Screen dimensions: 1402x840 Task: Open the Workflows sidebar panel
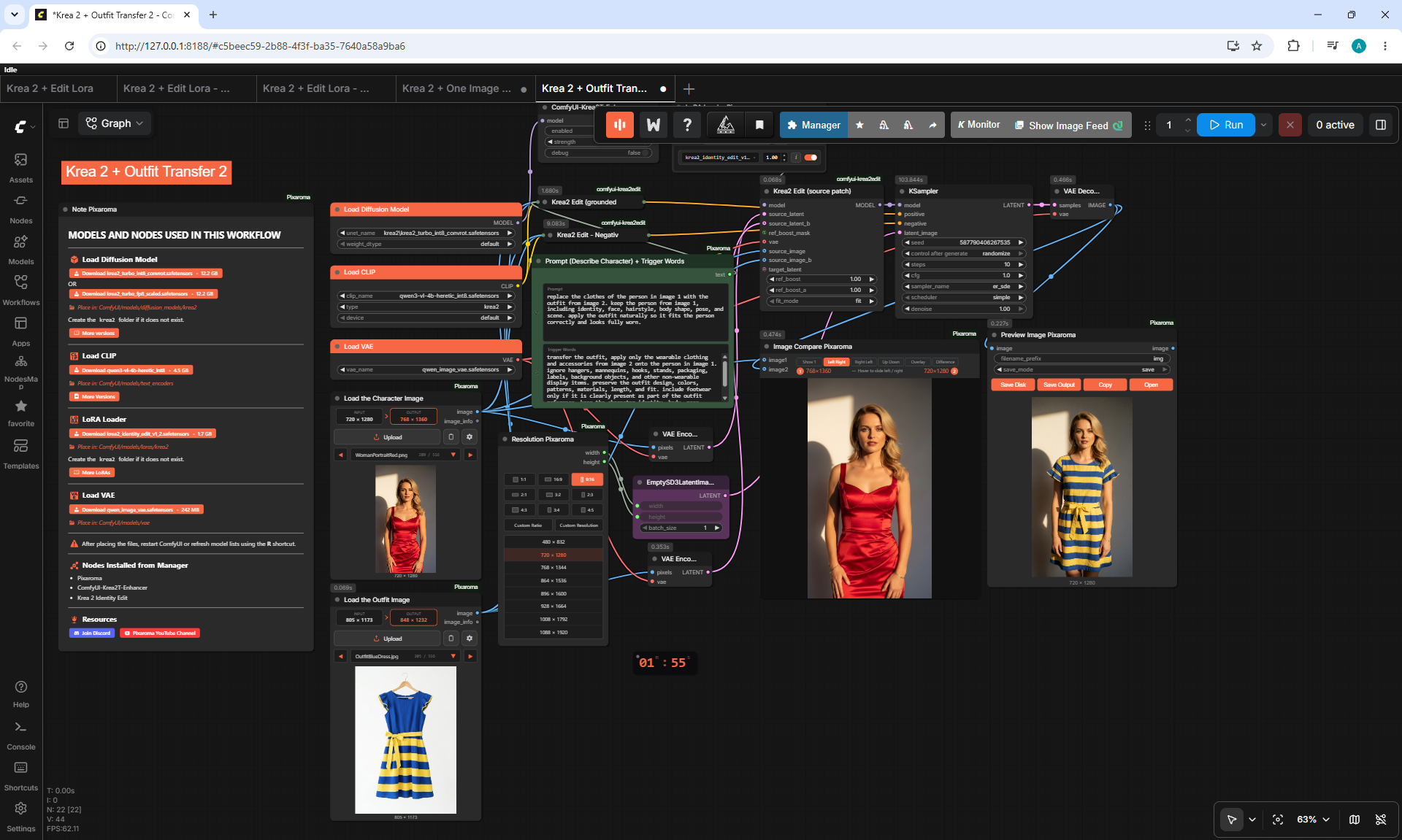click(20, 290)
